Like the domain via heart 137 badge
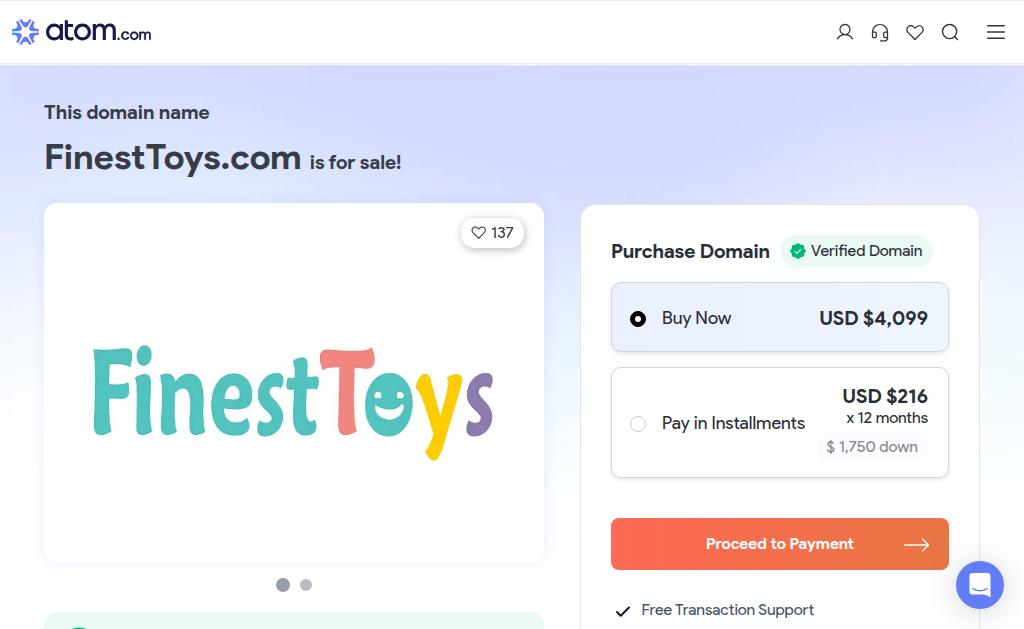This screenshot has width=1024, height=629. pos(492,233)
